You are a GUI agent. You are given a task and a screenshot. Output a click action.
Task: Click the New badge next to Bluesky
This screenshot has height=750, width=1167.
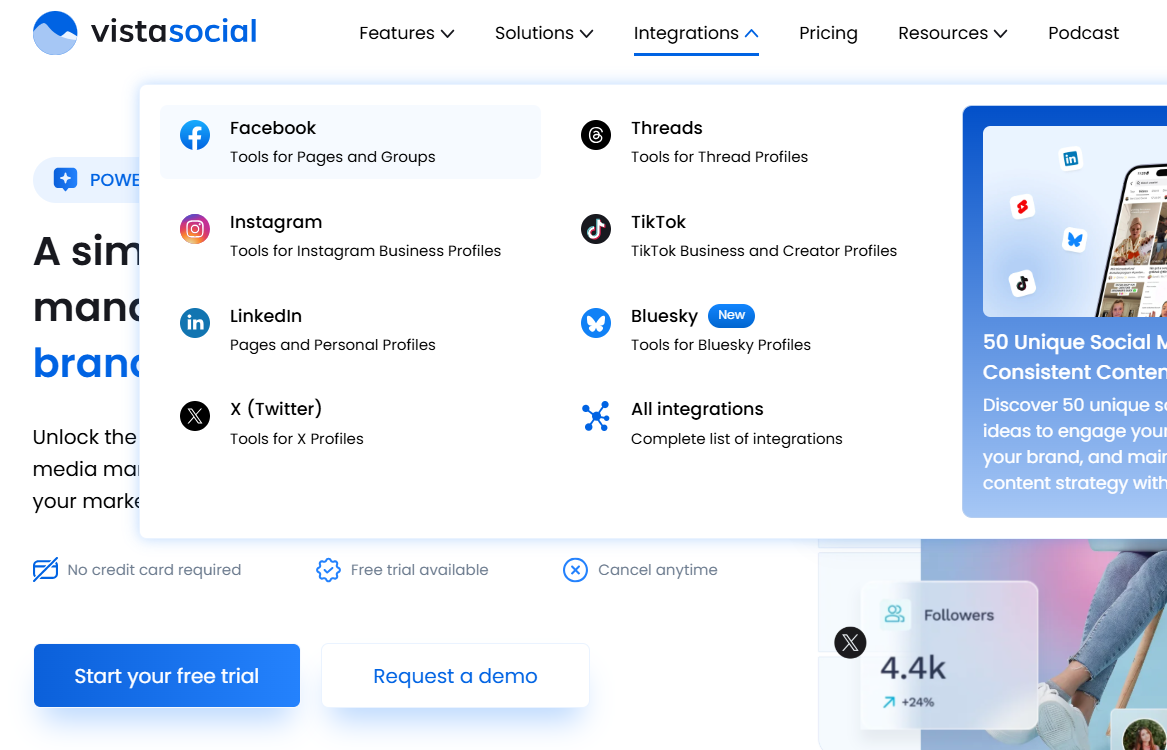731,315
